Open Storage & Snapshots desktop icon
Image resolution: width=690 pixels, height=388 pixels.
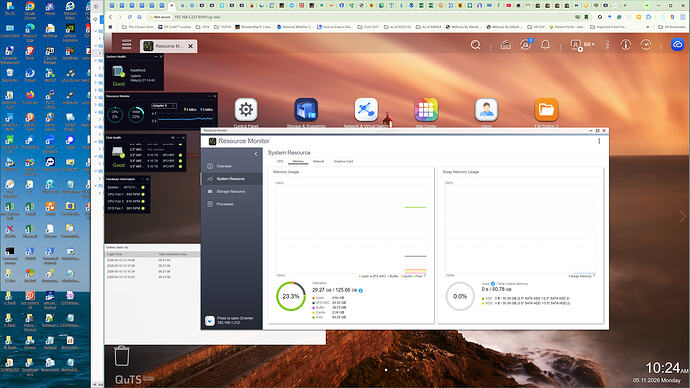pos(306,110)
